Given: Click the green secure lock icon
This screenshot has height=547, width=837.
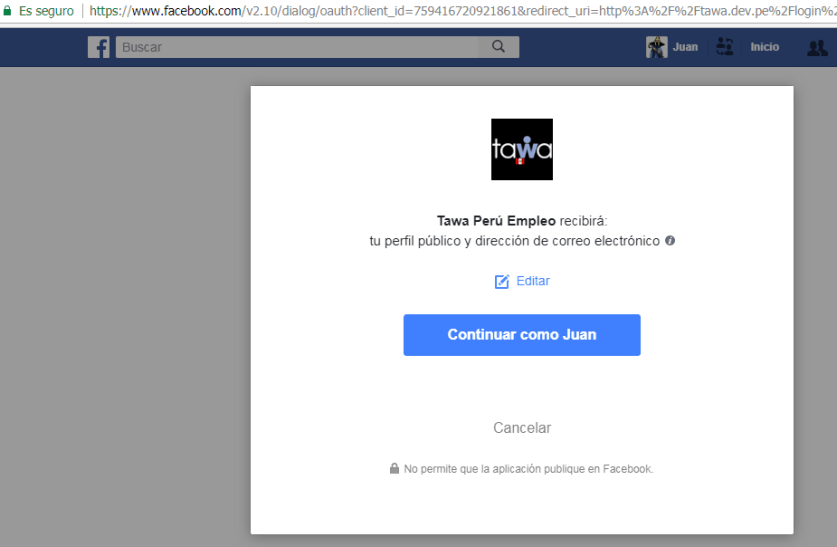Looking at the screenshot, I should [7, 10].
